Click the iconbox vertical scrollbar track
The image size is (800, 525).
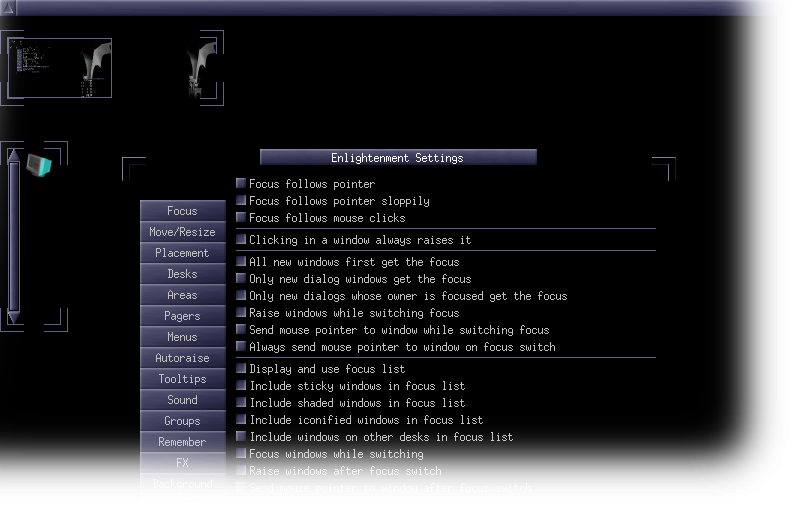(x=14, y=237)
